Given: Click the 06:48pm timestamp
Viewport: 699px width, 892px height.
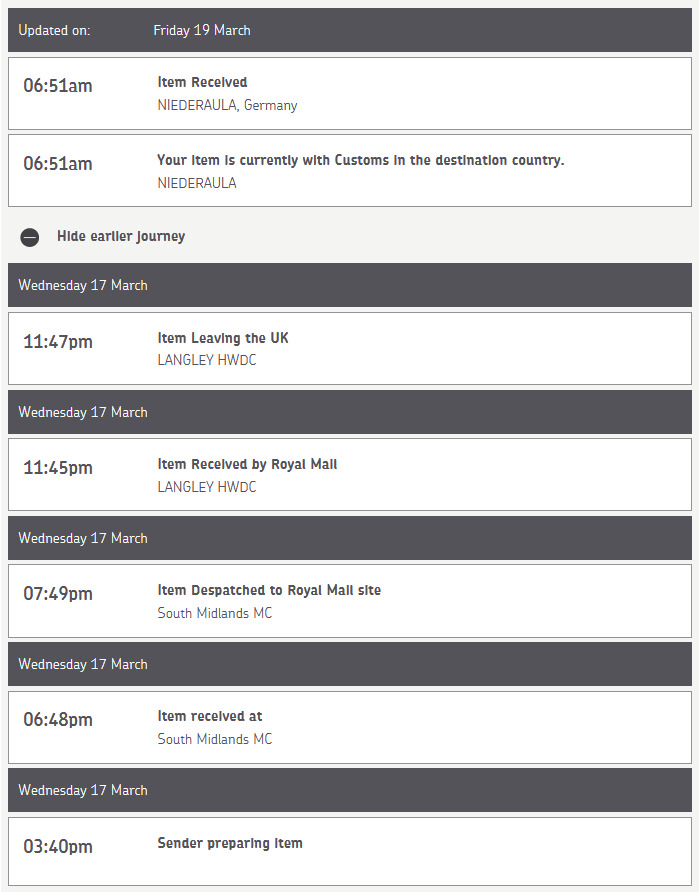Looking at the screenshot, I should point(58,720).
